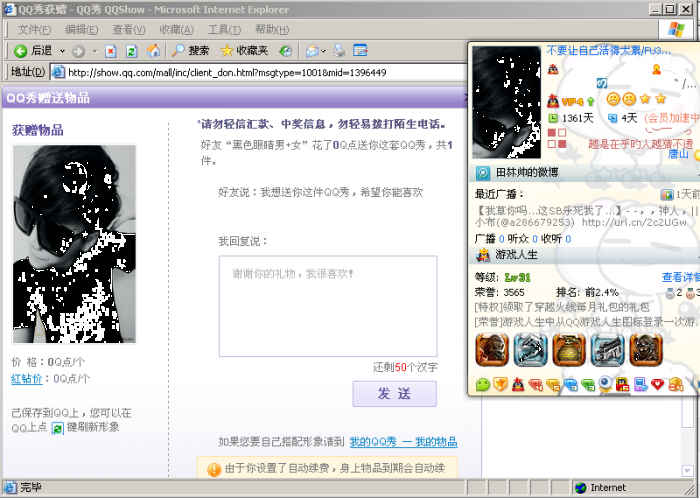700x498 pixels.
Task: Click the orange shield star icon
Action: (x=500, y=384)
